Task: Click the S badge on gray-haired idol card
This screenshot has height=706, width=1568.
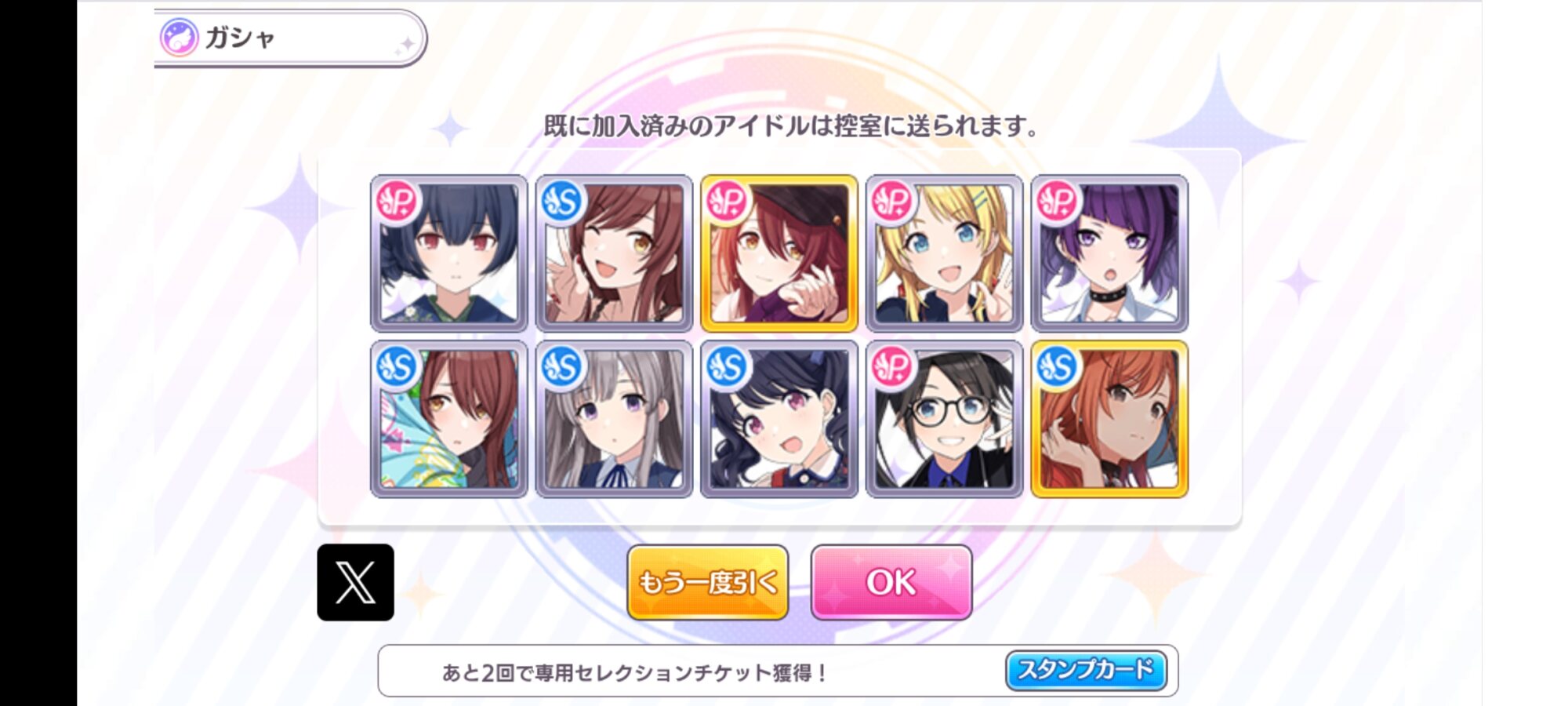Action: point(562,367)
